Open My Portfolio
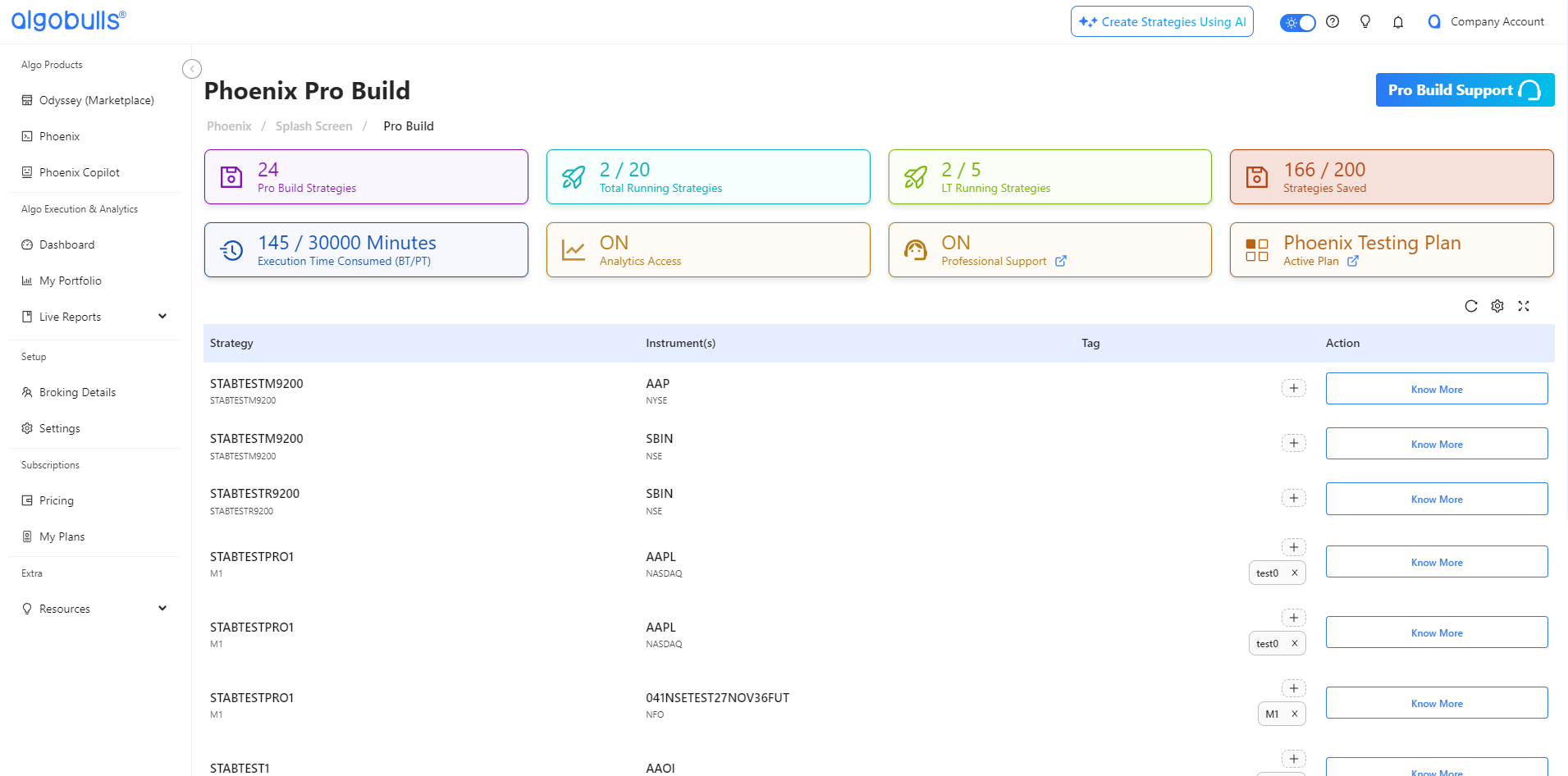1568x776 pixels. pyautogui.click(x=62, y=281)
